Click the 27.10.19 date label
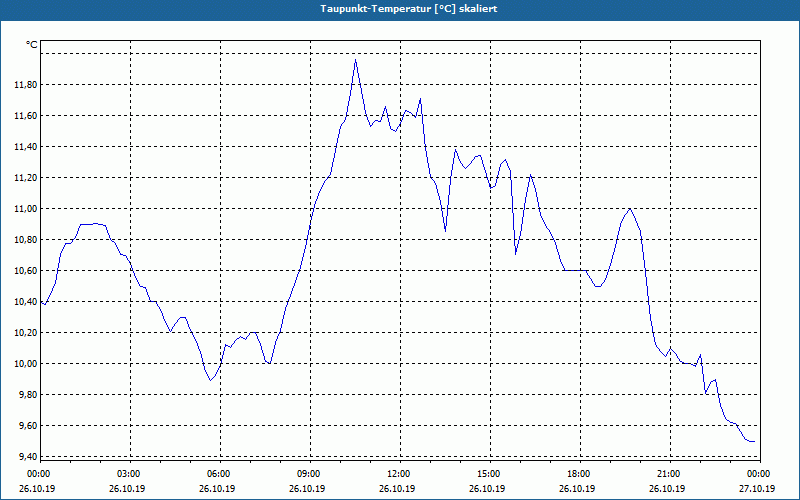Screen dimensions: 800x500 coord(757,488)
